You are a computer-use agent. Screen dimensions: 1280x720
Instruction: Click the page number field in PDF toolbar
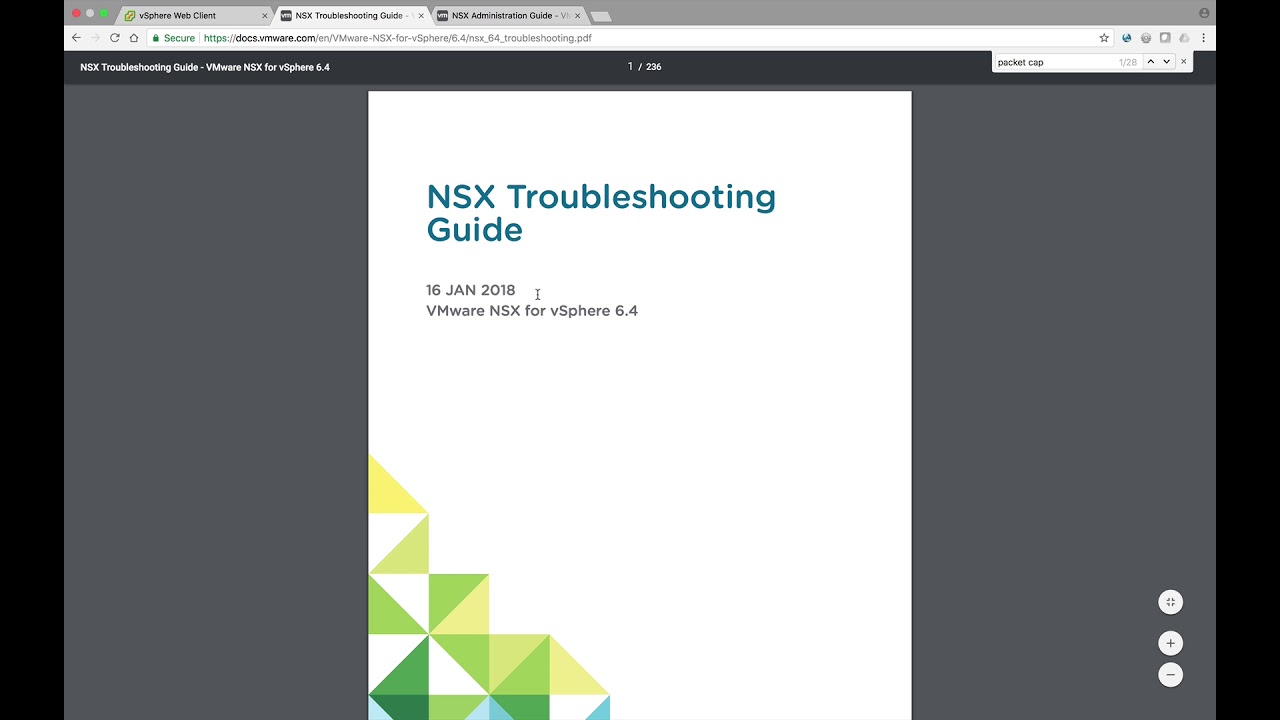click(630, 67)
